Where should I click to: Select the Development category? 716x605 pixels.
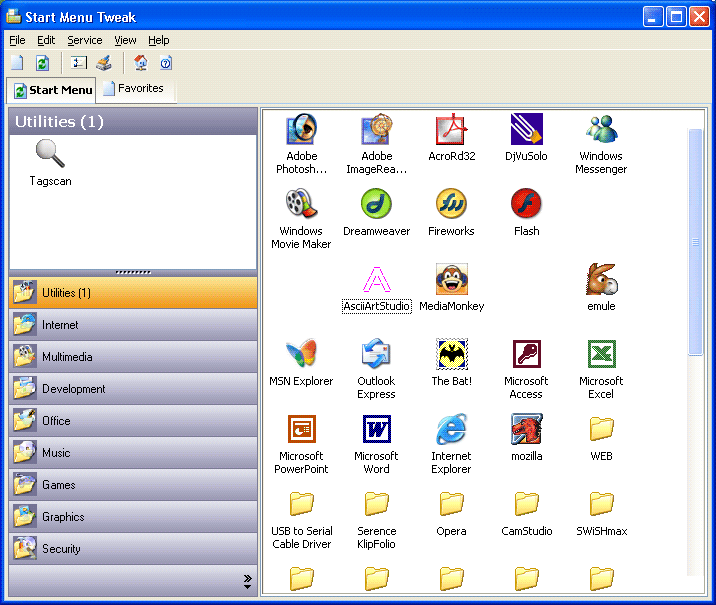point(133,389)
